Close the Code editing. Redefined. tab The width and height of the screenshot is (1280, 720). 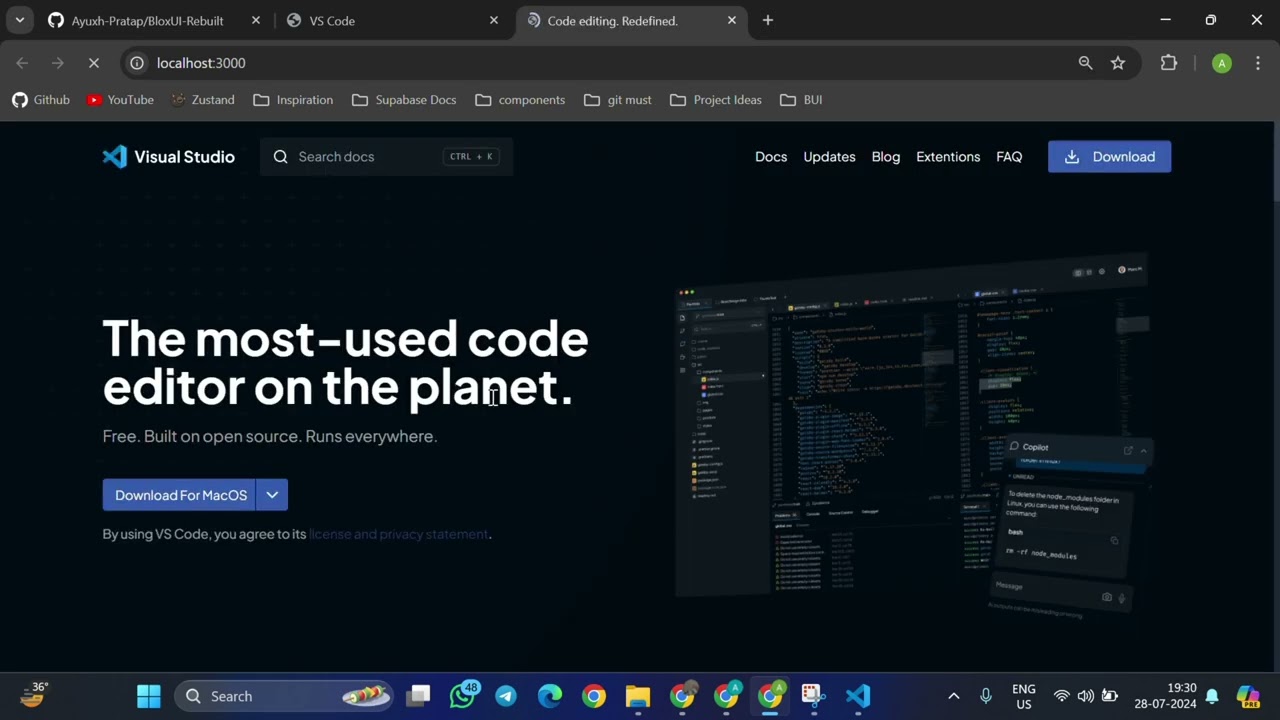732,20
